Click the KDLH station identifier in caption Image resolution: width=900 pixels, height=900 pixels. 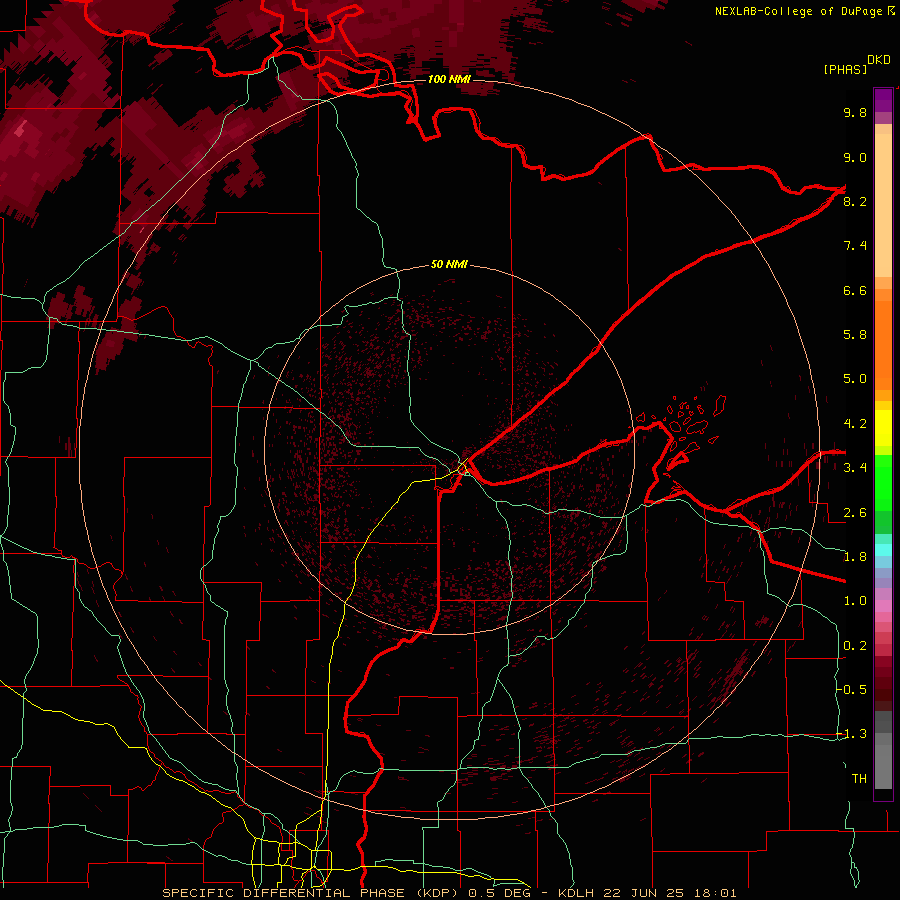click(x=576, y=893)
